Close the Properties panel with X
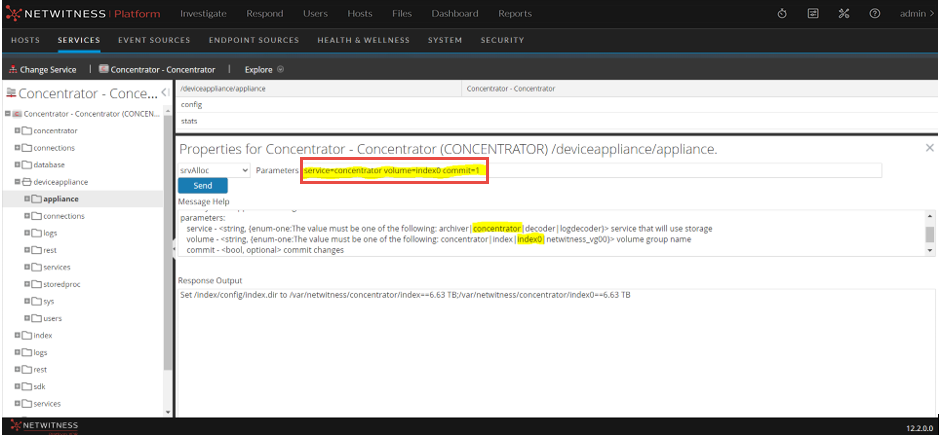This screenshot has height=438, width=941. point(929,148)
